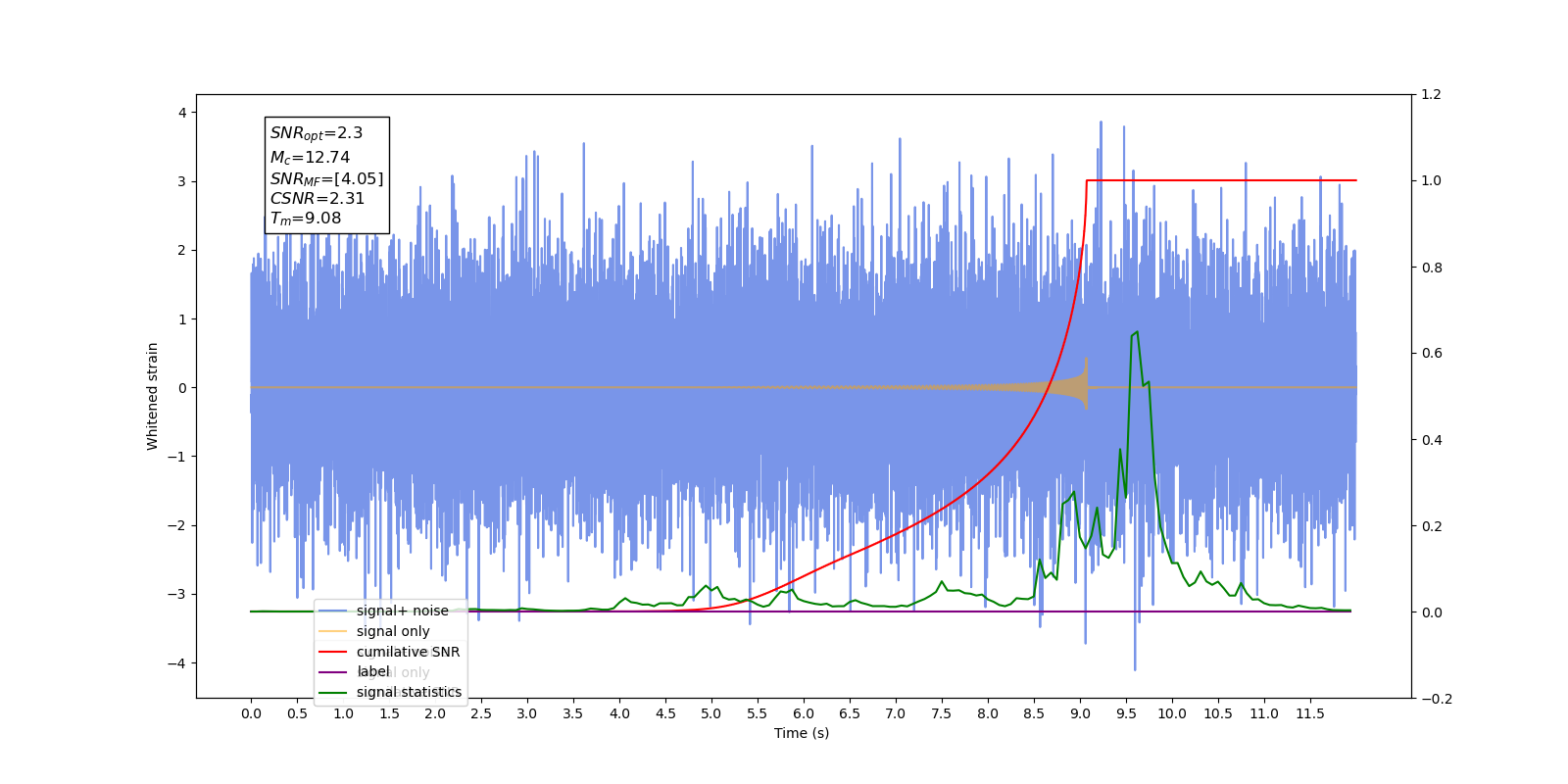1568x784 pixels.
Task: Select the 'cumilative SNR' legend entry
Action: (408, 652)
